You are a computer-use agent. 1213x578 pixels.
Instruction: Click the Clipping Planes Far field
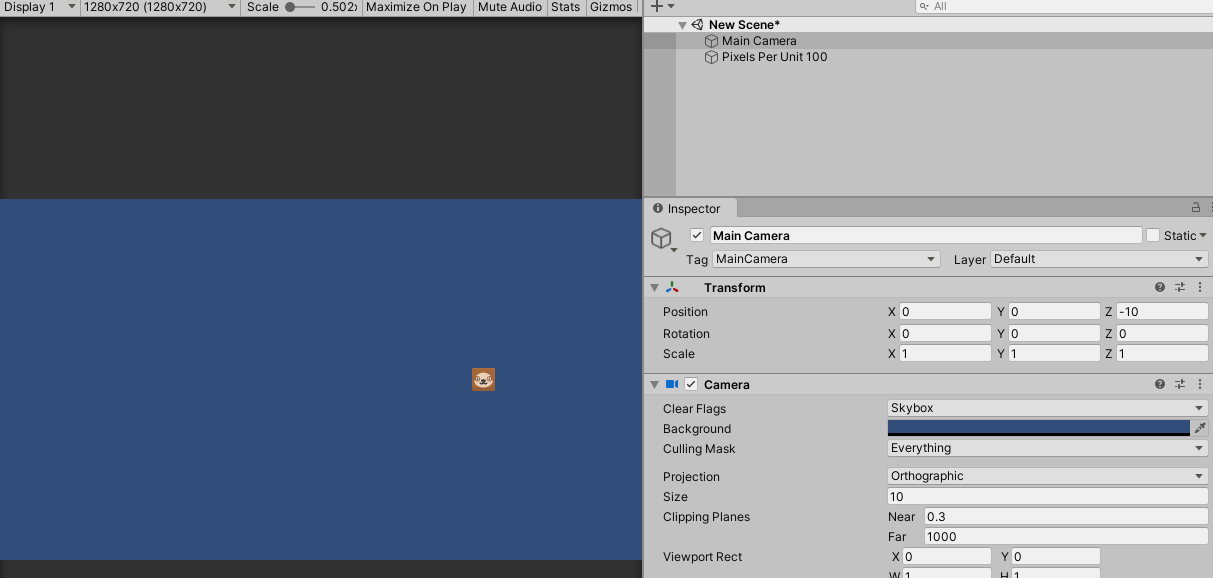1066,537
